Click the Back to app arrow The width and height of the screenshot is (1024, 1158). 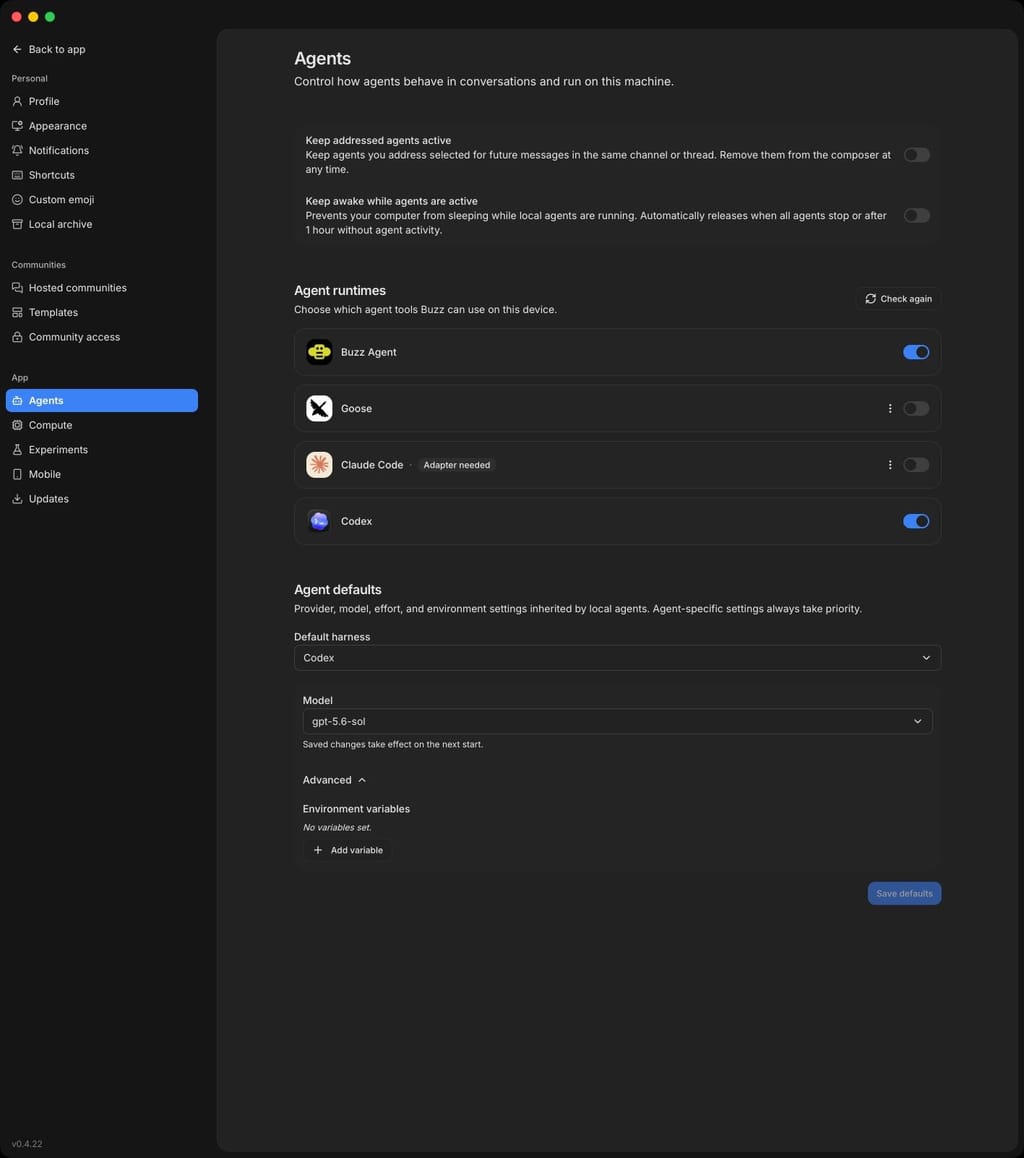tap(17, 49)
